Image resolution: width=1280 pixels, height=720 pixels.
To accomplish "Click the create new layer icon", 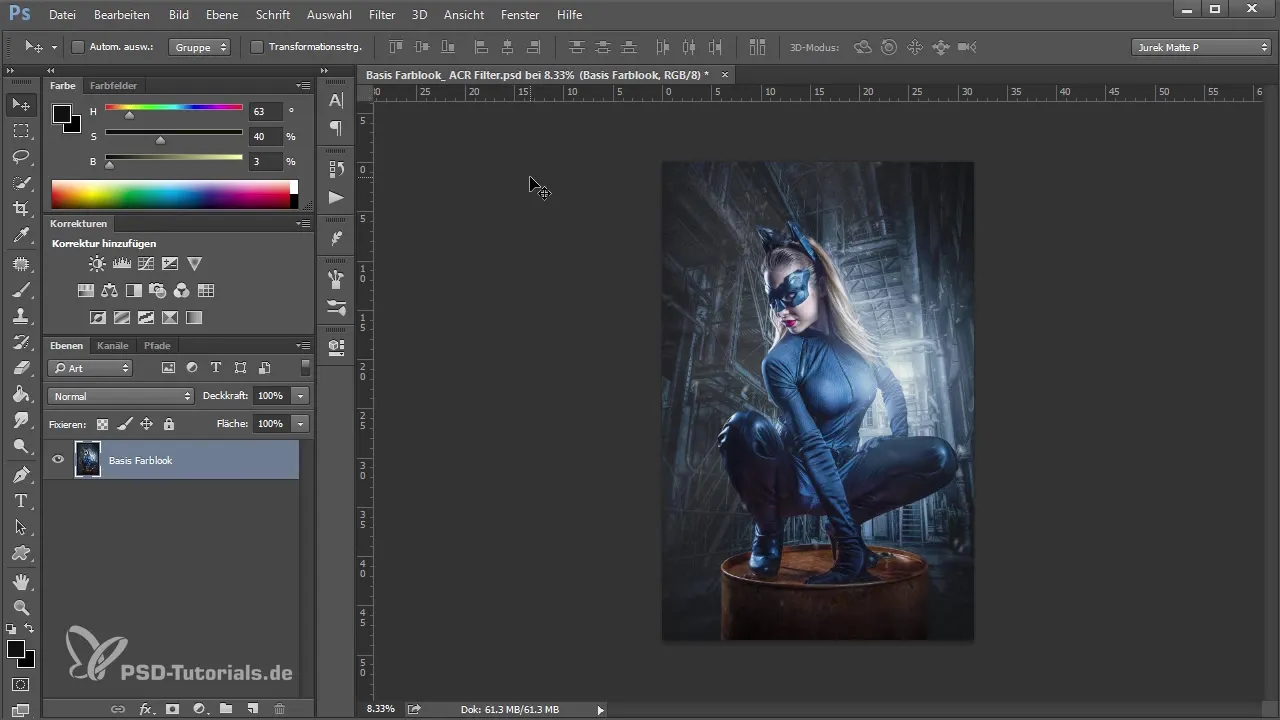I will tap(253, 708).
